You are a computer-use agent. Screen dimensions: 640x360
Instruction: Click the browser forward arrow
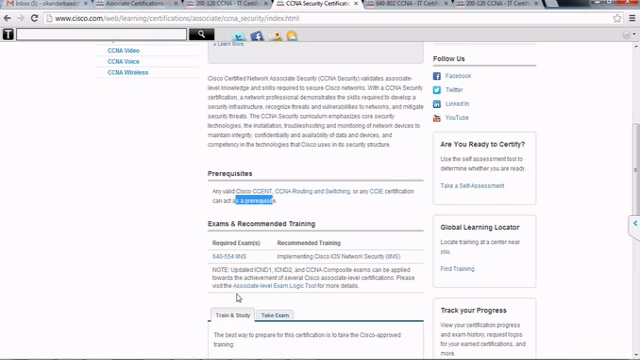click(x=20, y=18)
